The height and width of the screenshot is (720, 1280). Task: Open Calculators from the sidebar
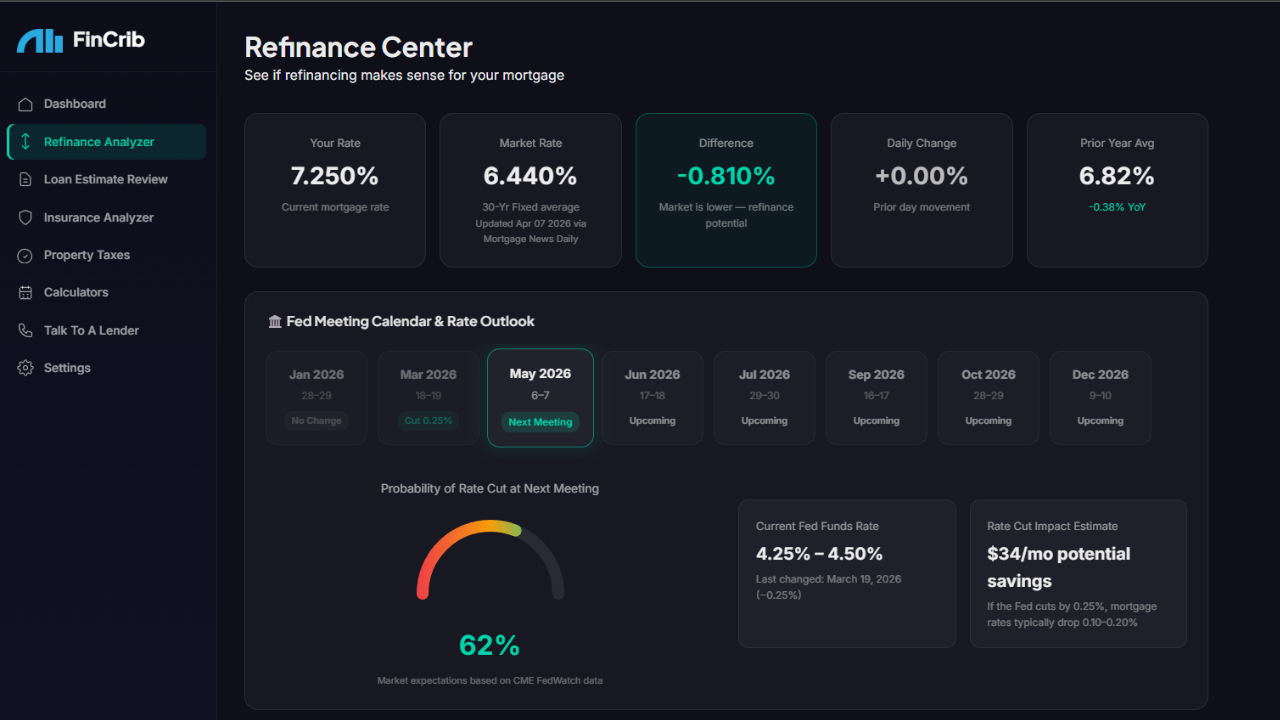pyautogui.click(x=106, y=293)
